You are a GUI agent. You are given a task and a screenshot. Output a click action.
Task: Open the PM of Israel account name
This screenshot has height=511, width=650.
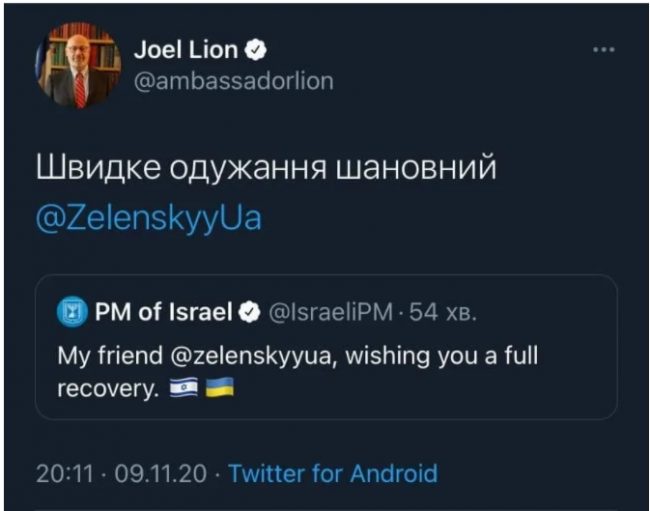(x=162, y=313)
